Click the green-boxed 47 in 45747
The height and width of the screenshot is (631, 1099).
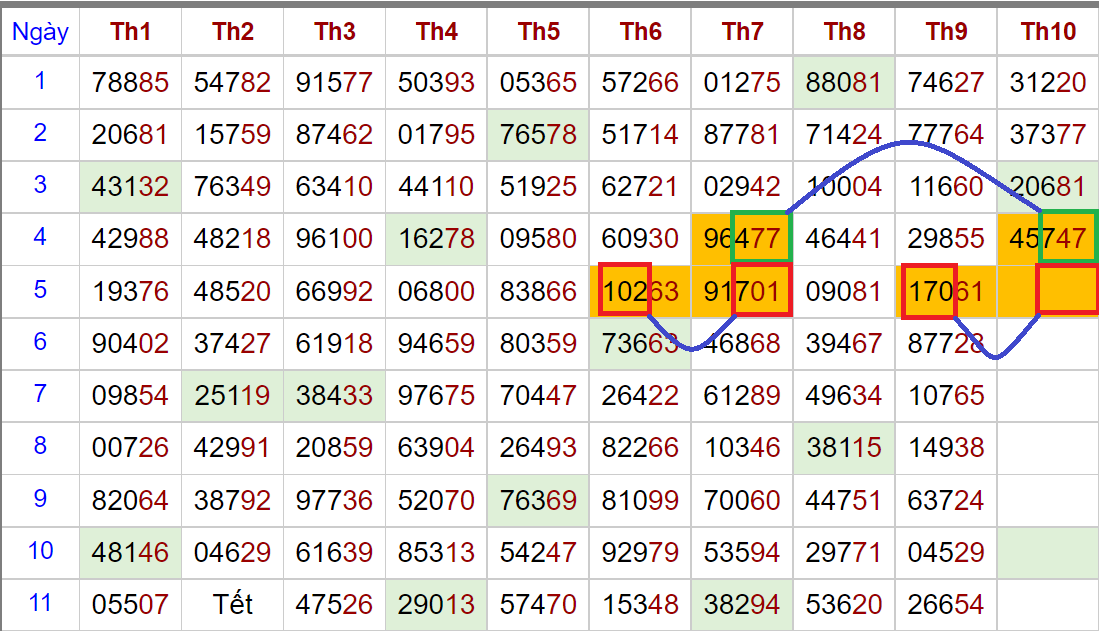pyautogui.click(x=1068, y=238)
